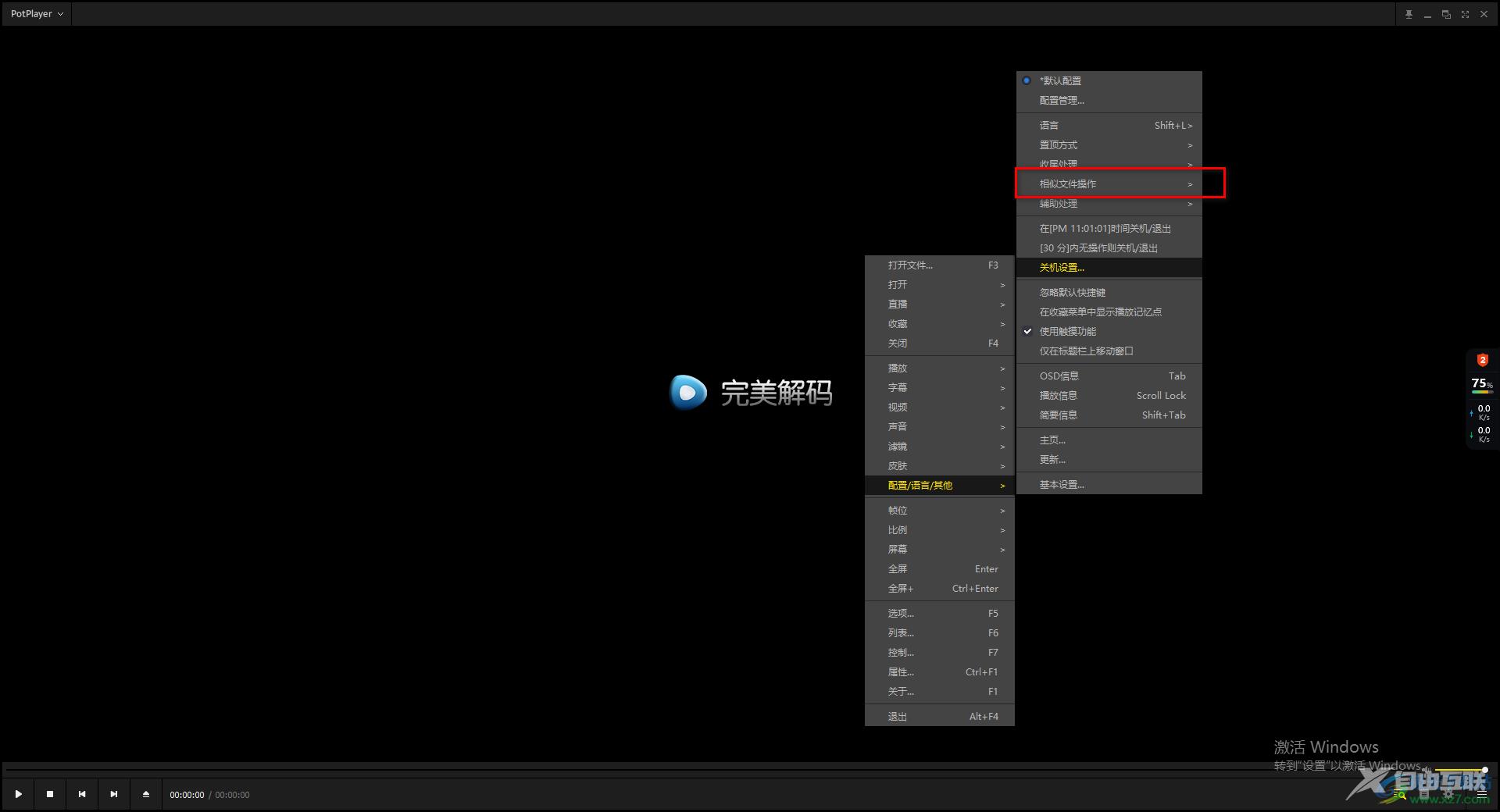Open the 帧位 submenu

point(939,510)
